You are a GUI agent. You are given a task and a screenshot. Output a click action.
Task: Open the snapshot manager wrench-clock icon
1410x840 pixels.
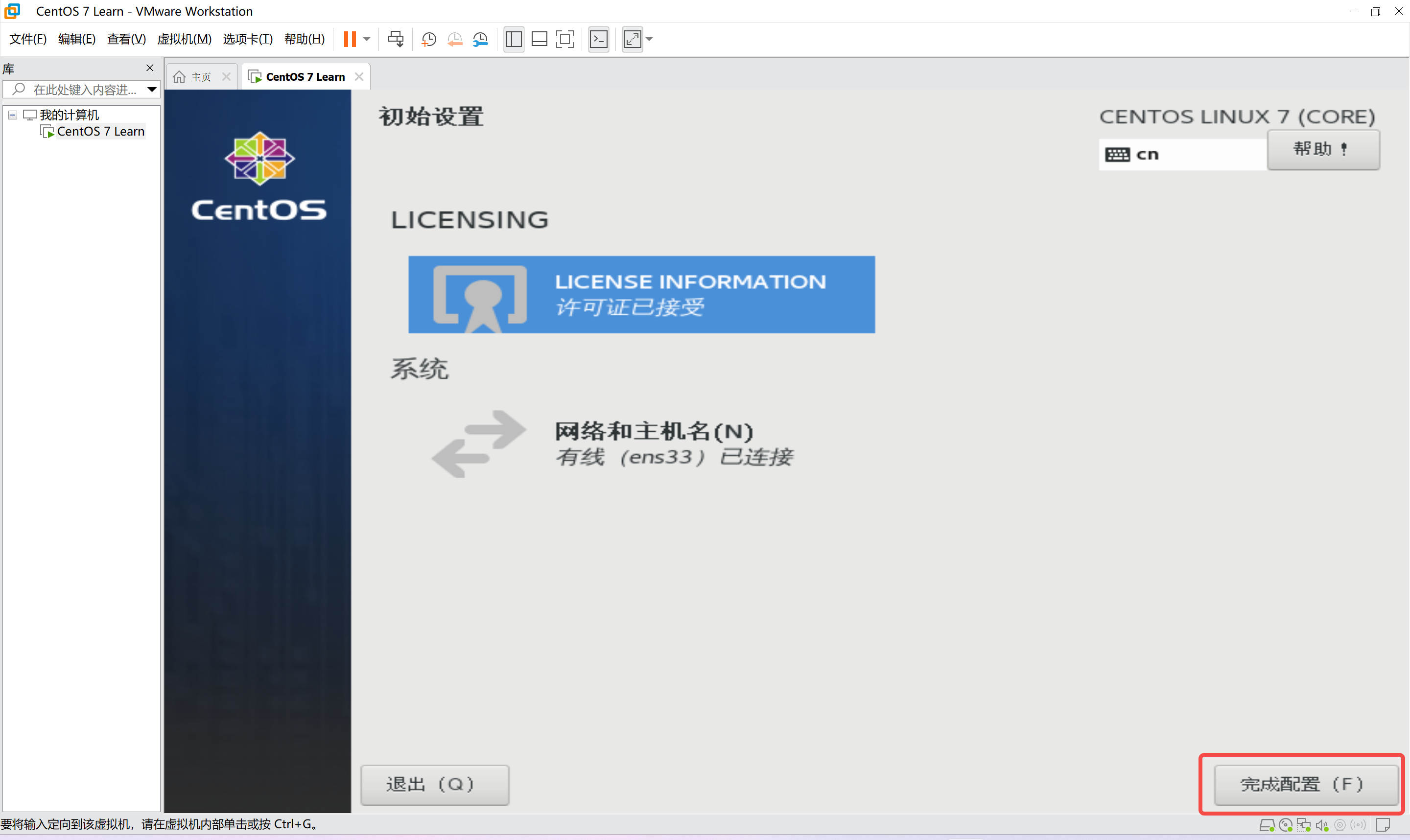pos(480,39)
